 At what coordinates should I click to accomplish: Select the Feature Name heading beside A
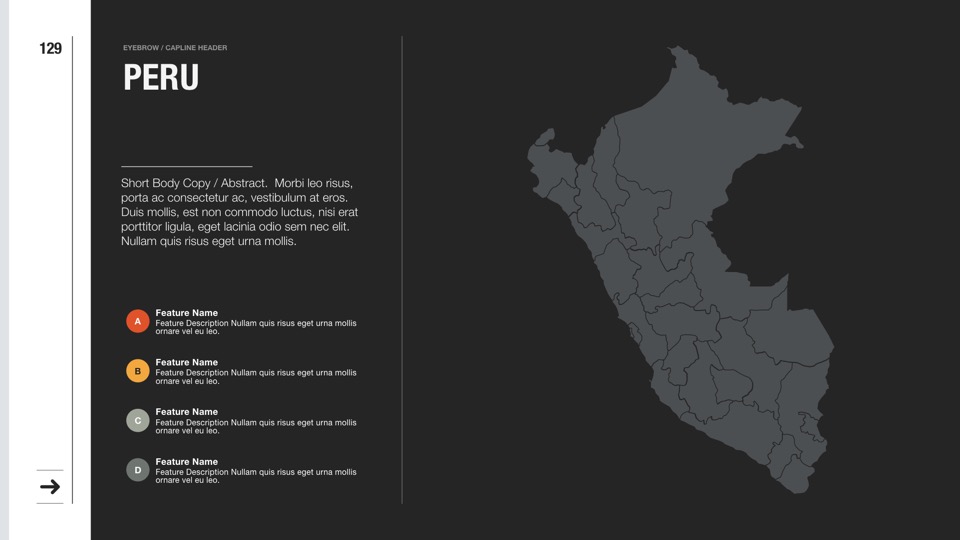coord(186,313)
